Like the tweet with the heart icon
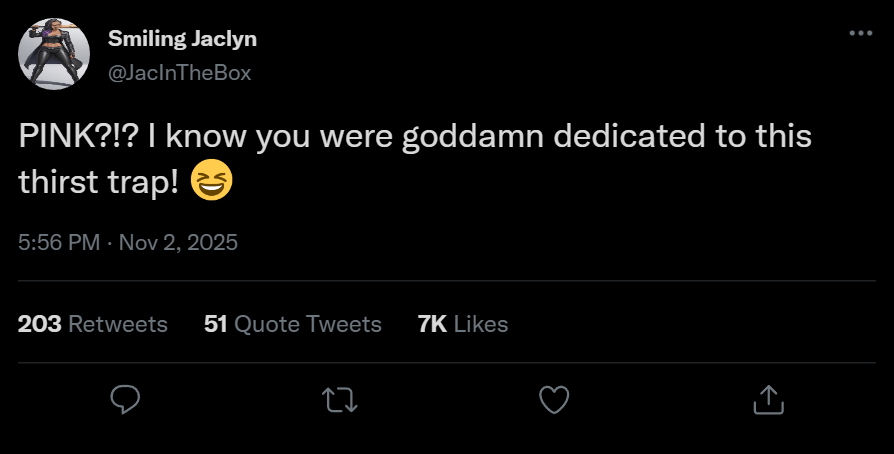This screenshot has height=454, width=894. 554,400
